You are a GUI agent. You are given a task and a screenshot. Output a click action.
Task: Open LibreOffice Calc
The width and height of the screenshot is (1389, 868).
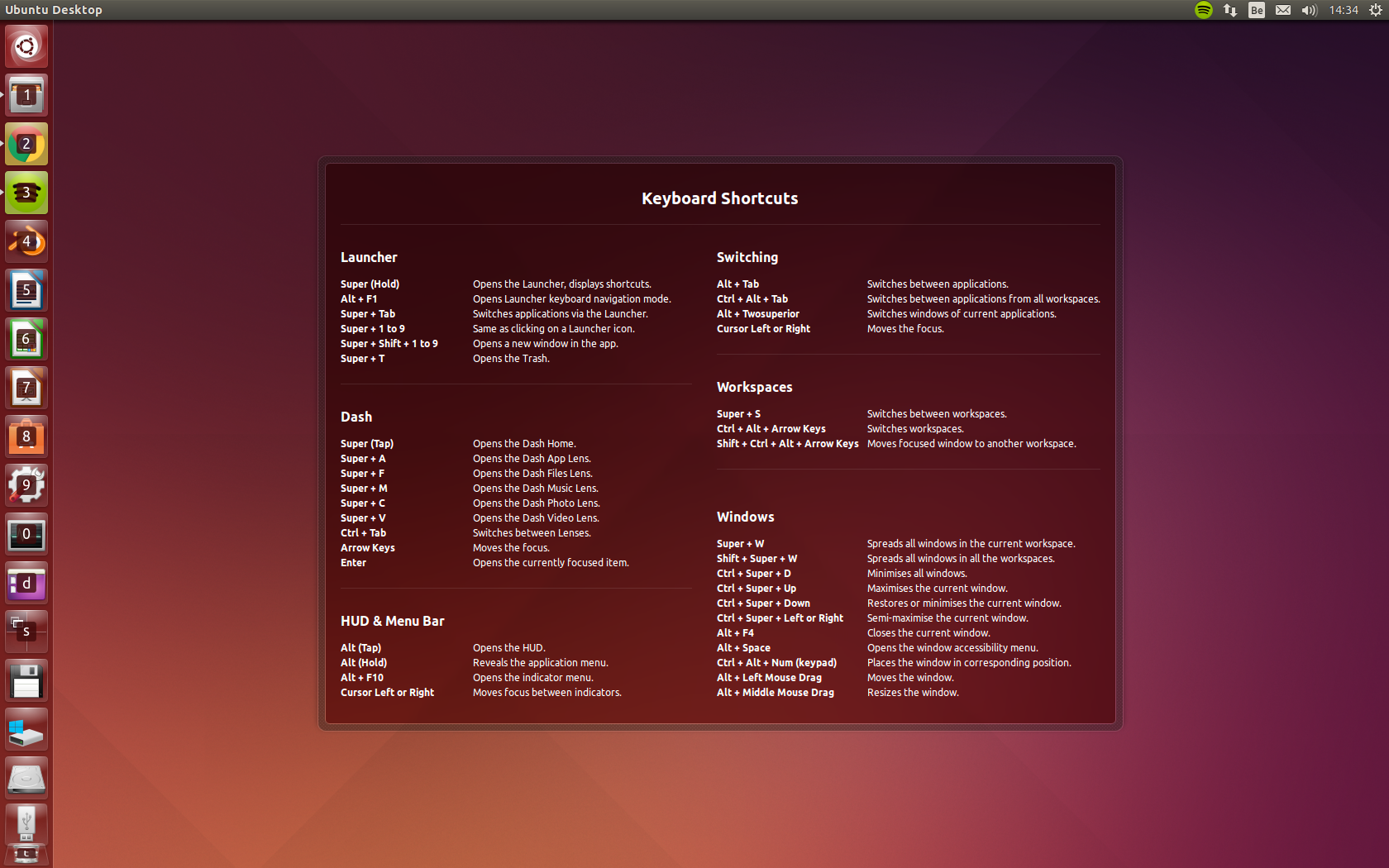coord(26,339)
